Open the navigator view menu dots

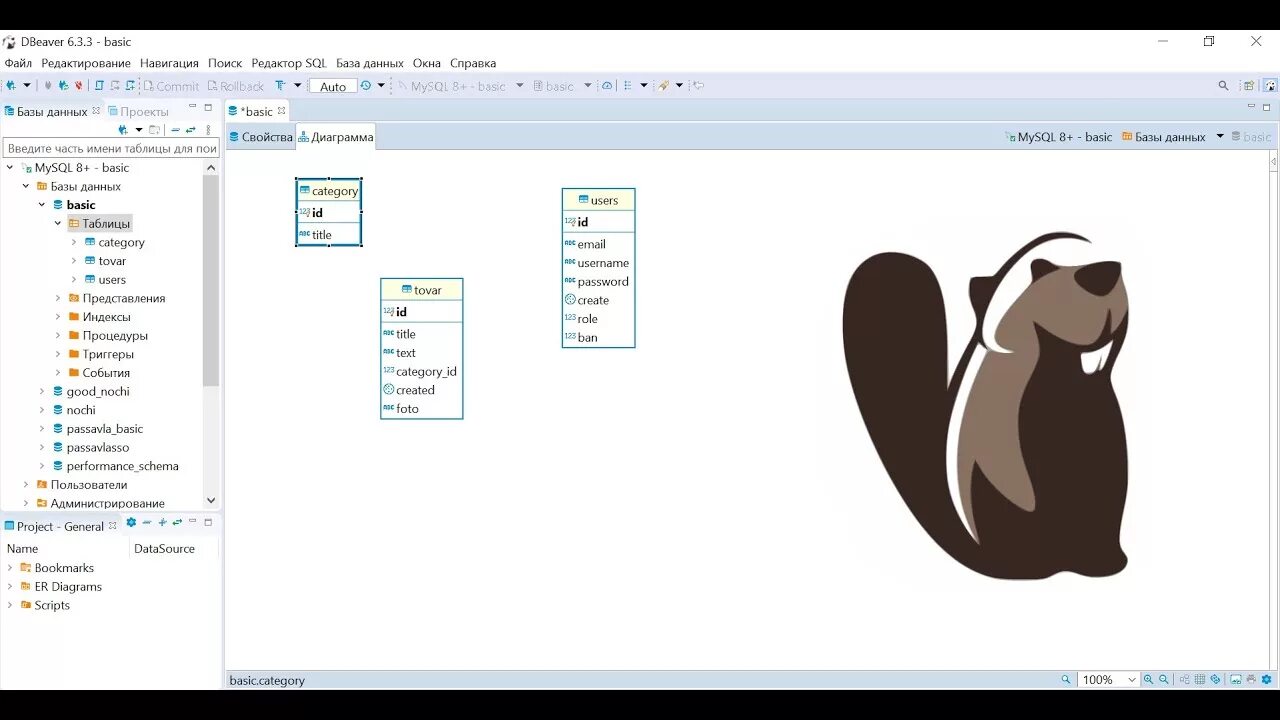208,130
